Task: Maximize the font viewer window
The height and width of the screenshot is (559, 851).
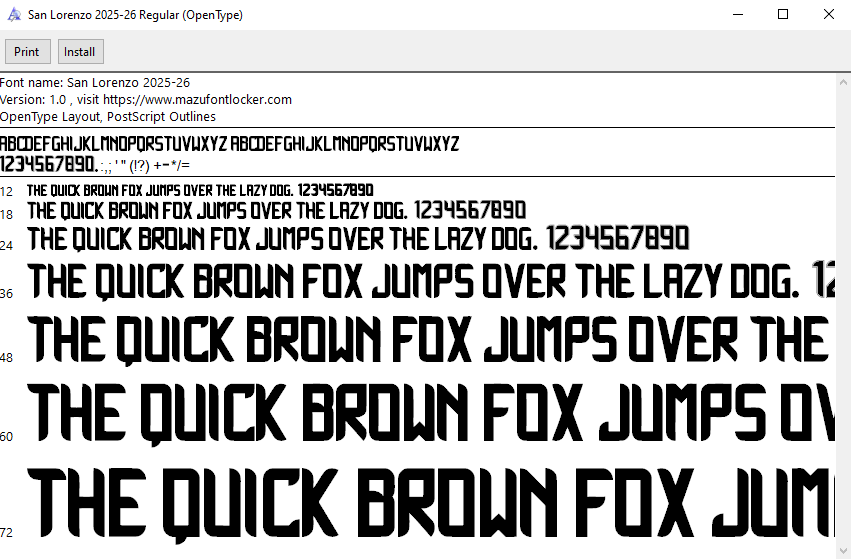Action: [x=783, y=15]
